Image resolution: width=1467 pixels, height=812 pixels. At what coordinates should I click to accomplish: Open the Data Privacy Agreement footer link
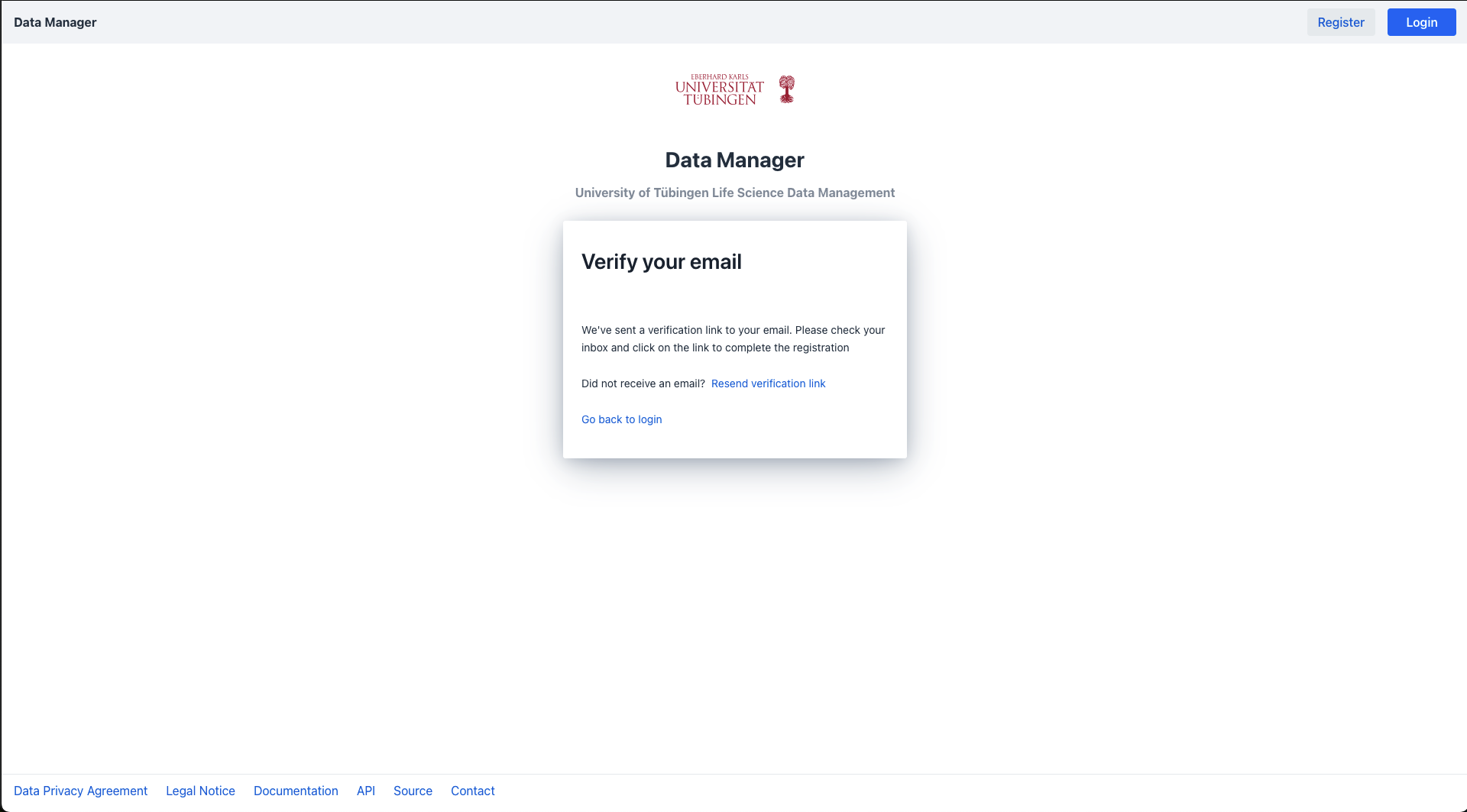click(80, 791)
